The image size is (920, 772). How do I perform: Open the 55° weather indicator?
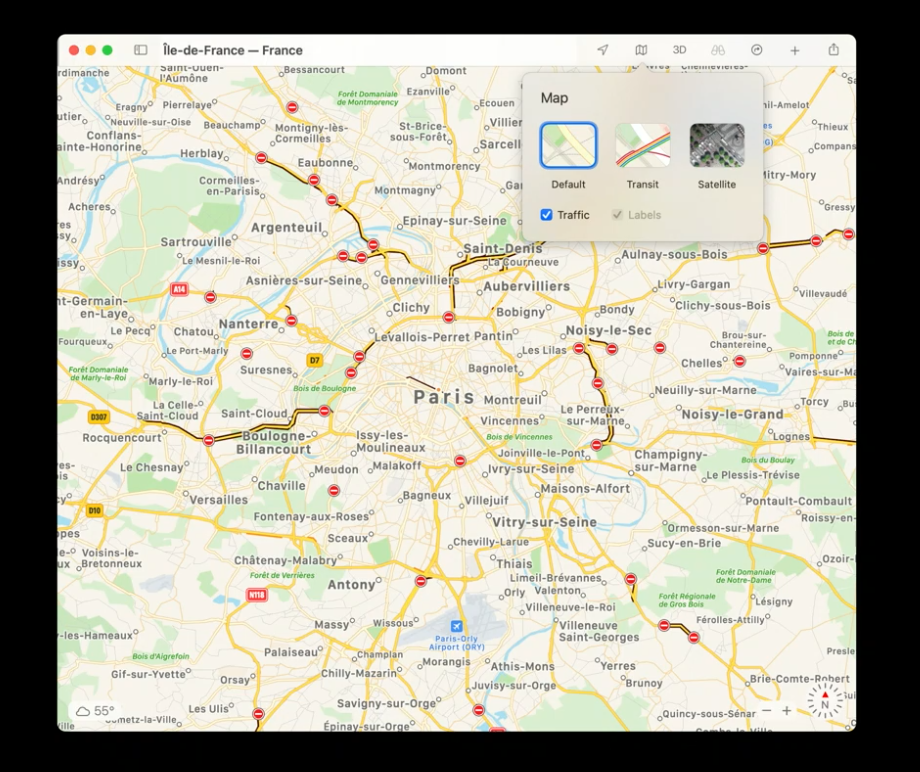(x=95, y=711)
